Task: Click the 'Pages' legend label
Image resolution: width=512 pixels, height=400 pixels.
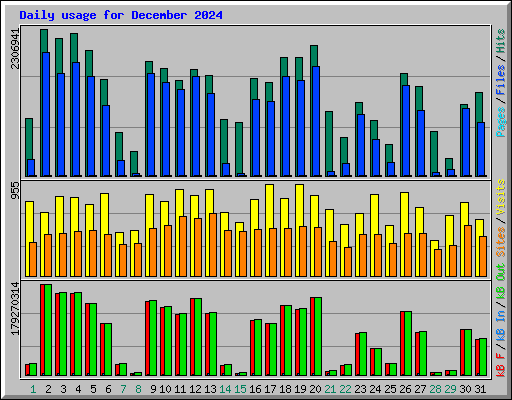Action: pos(501,122)
